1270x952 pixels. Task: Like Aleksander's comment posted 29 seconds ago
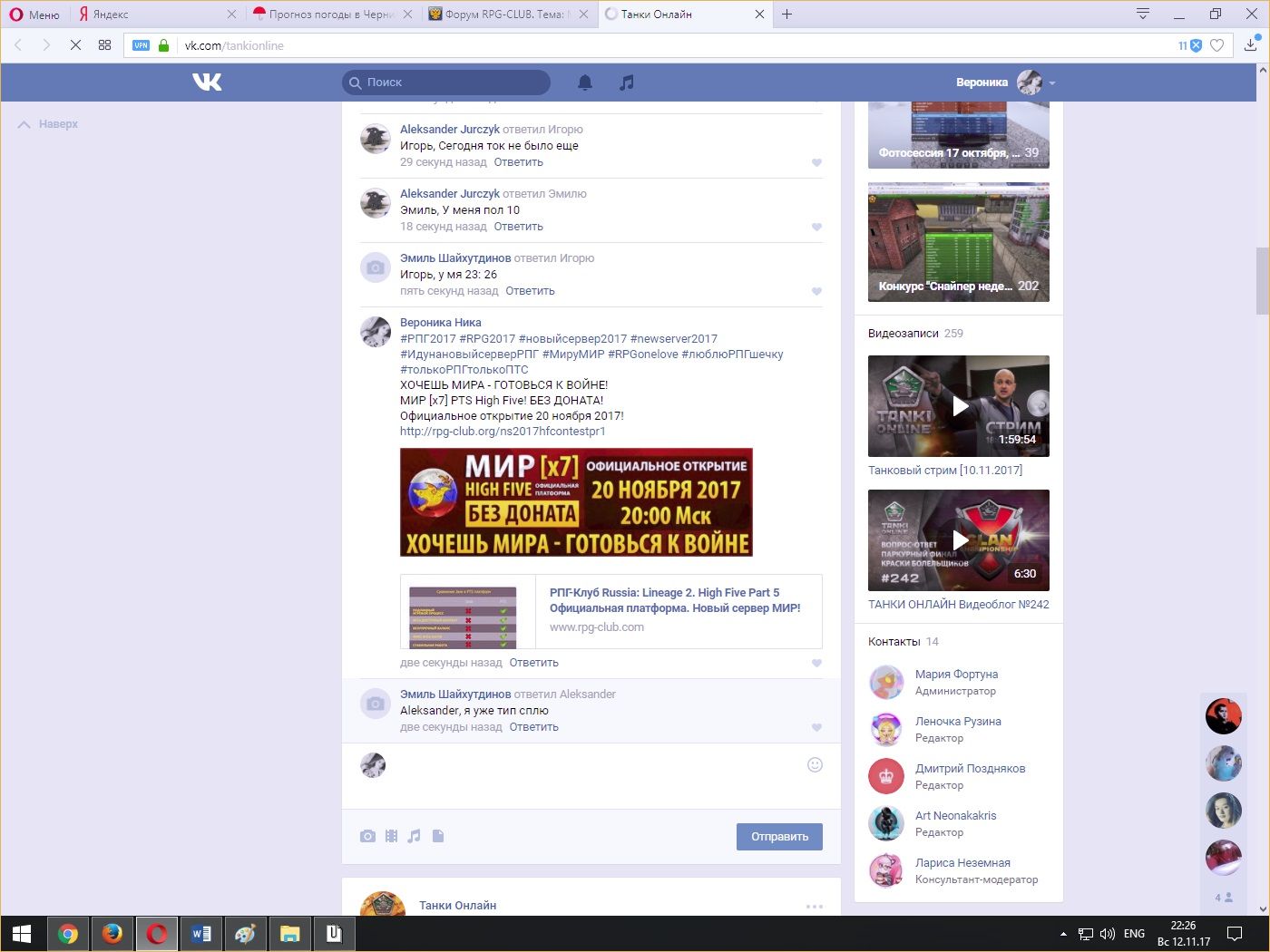click(x=816, y=162)
